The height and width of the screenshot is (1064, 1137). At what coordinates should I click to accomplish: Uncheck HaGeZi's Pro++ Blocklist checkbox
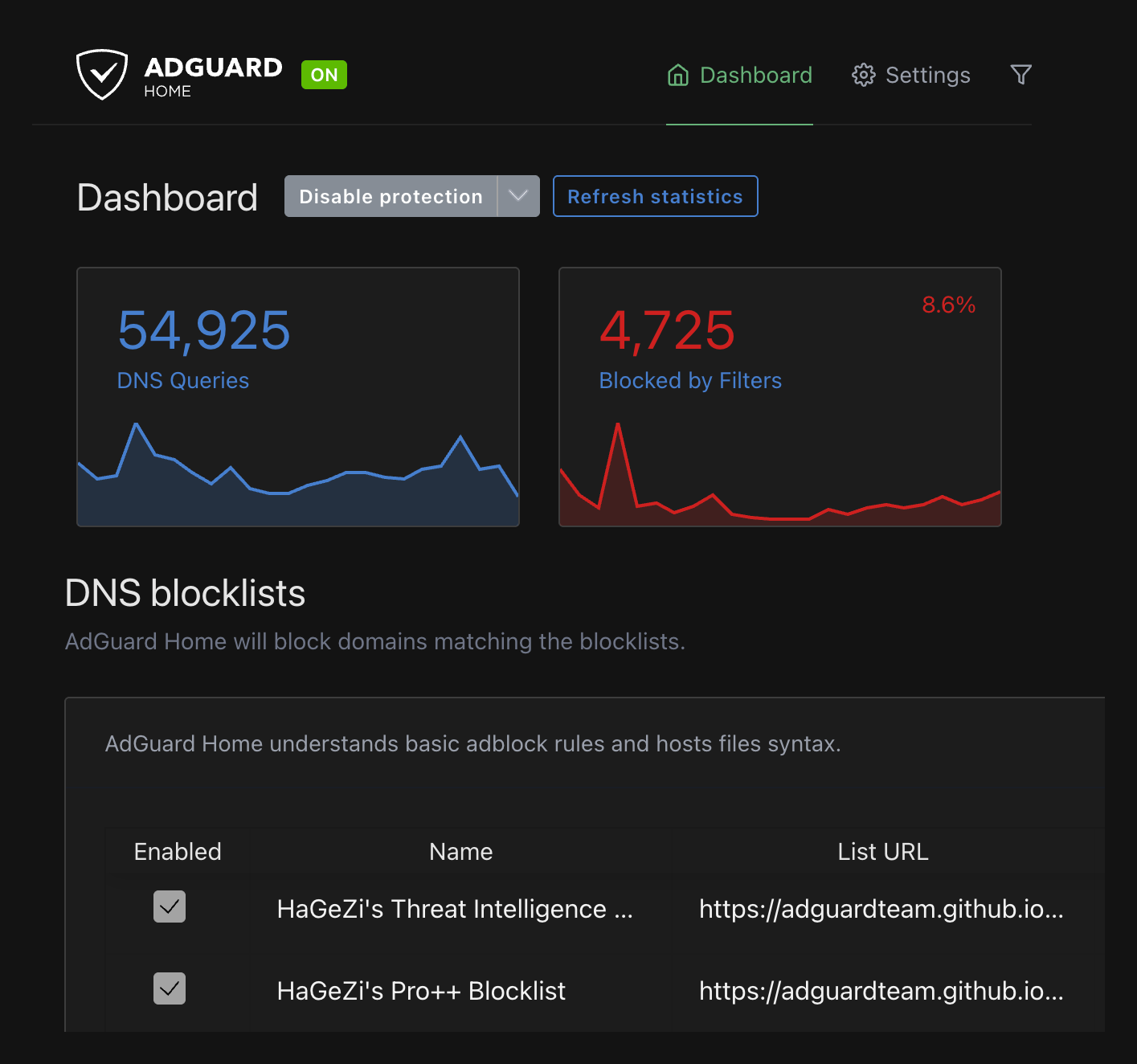[x=170, y=988]
